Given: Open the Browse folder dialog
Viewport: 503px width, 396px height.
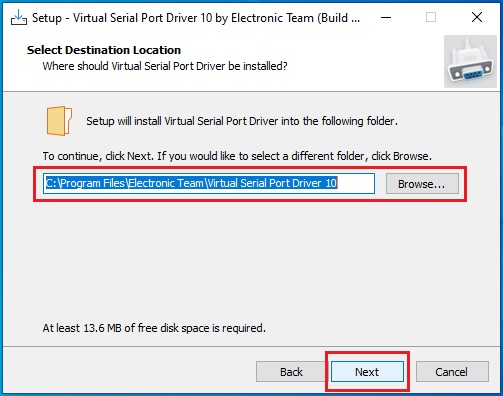Looking at the screenshot, I should click(422, 184).
